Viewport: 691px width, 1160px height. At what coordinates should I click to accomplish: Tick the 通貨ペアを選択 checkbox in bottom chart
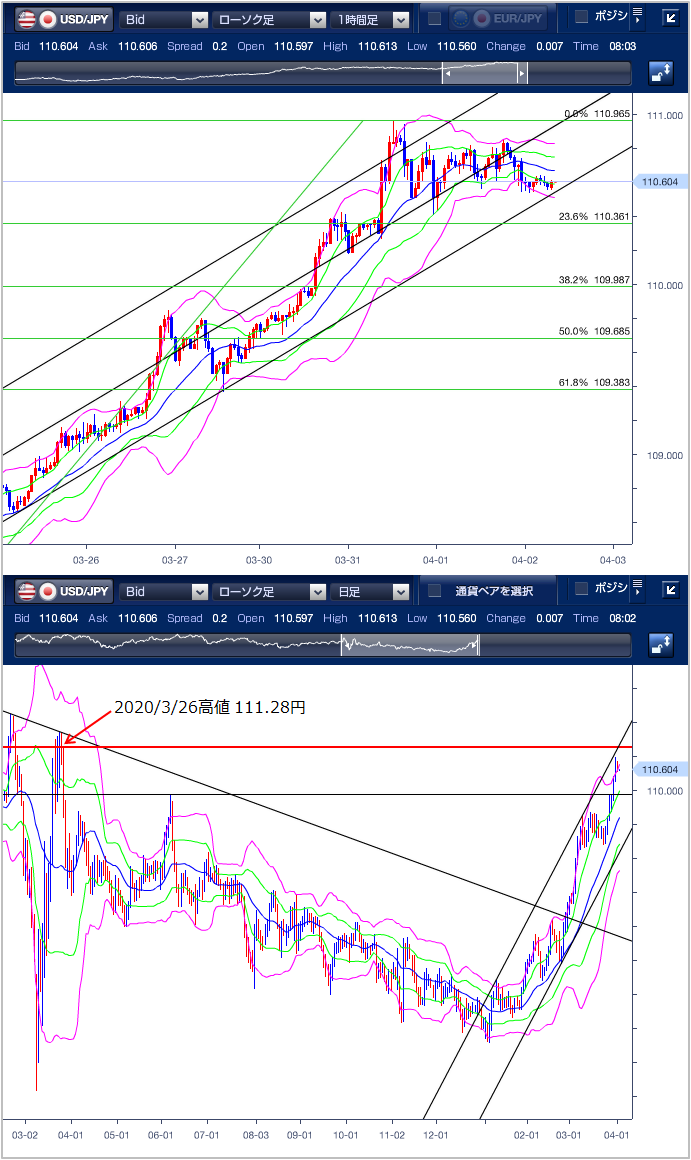pyautogui.click(x=434, y=591)
